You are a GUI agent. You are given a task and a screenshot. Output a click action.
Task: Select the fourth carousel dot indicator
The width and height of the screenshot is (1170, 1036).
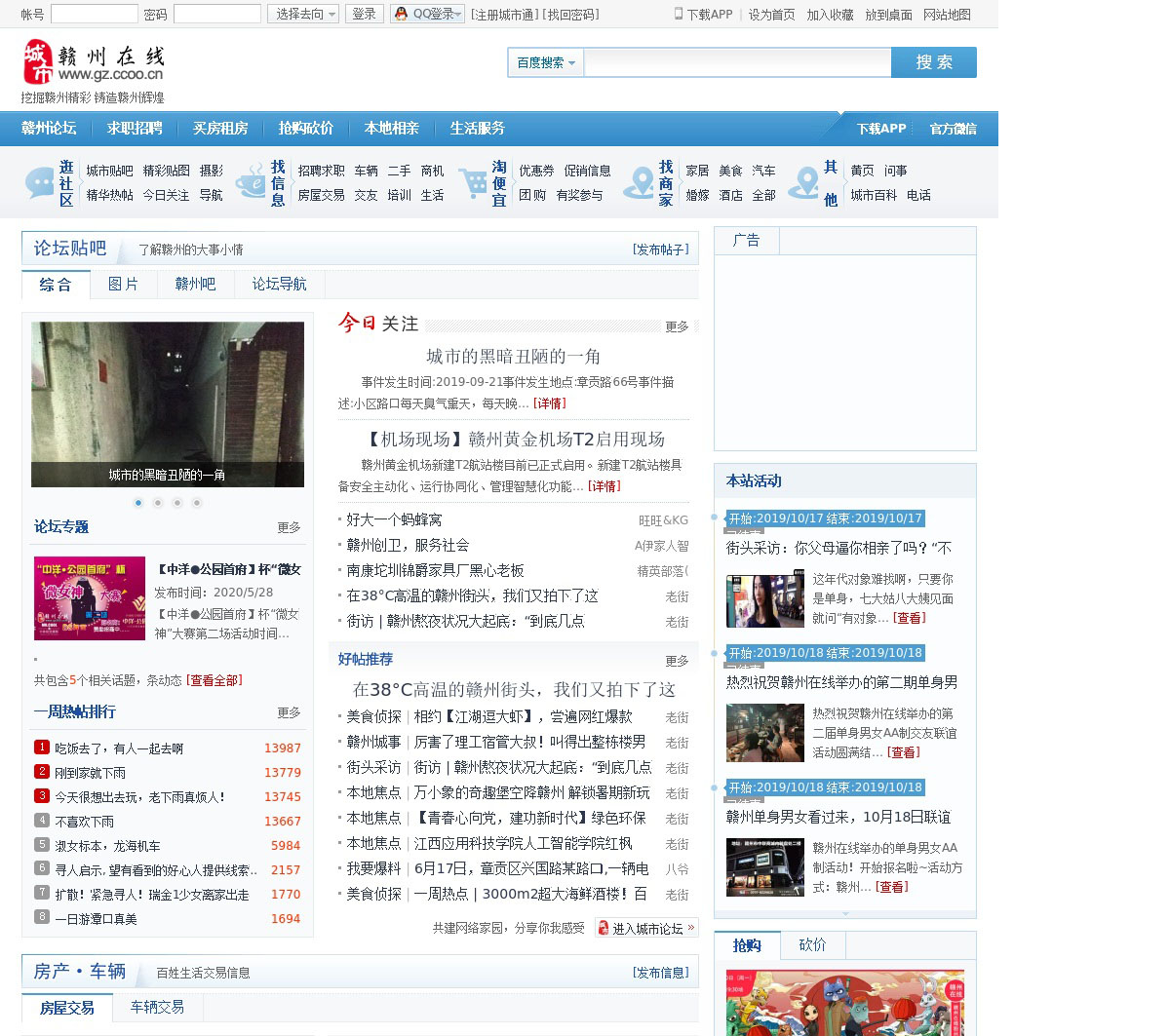pos(197,503)
